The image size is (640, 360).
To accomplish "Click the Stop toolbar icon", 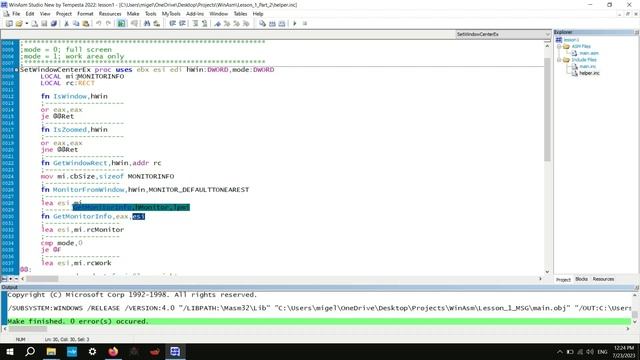I will (x=304, y=24).
